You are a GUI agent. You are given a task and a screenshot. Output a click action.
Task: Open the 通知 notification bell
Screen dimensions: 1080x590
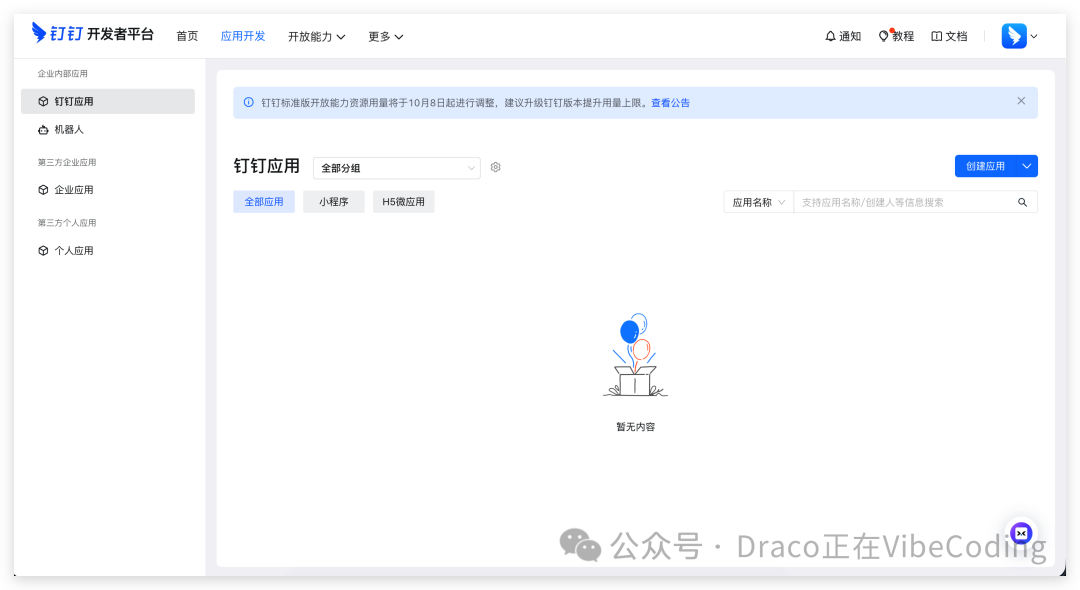click(842, 35)
